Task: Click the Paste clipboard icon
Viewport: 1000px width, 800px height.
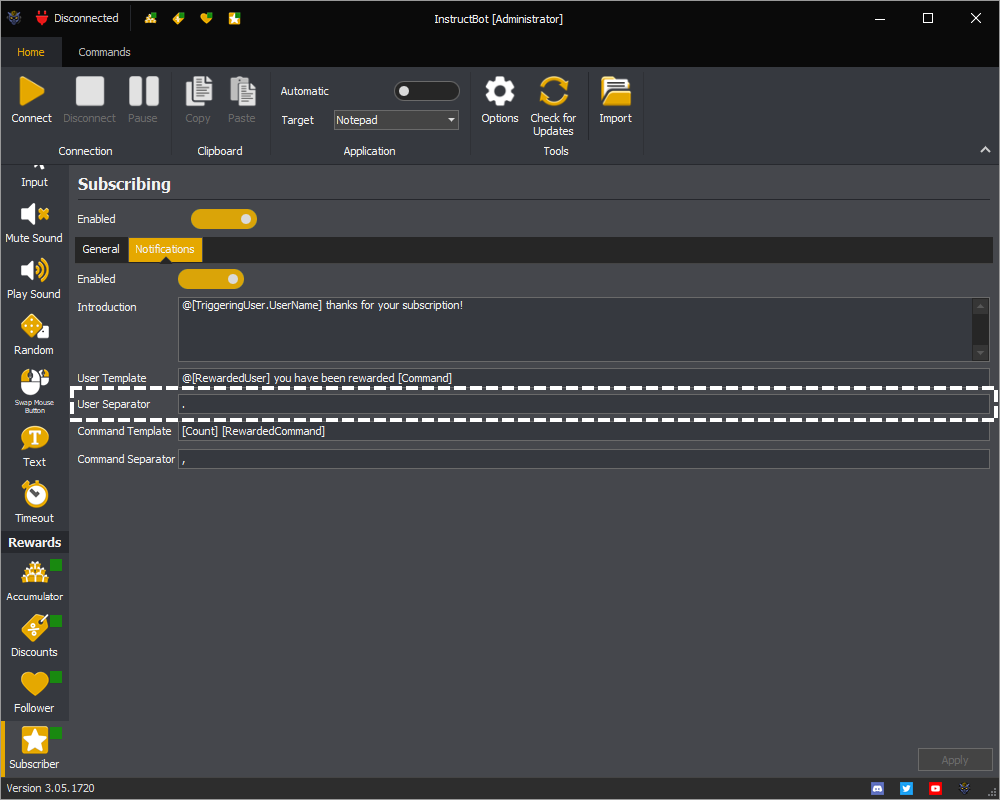Action: pyautogui.click(x=242, y=91)
